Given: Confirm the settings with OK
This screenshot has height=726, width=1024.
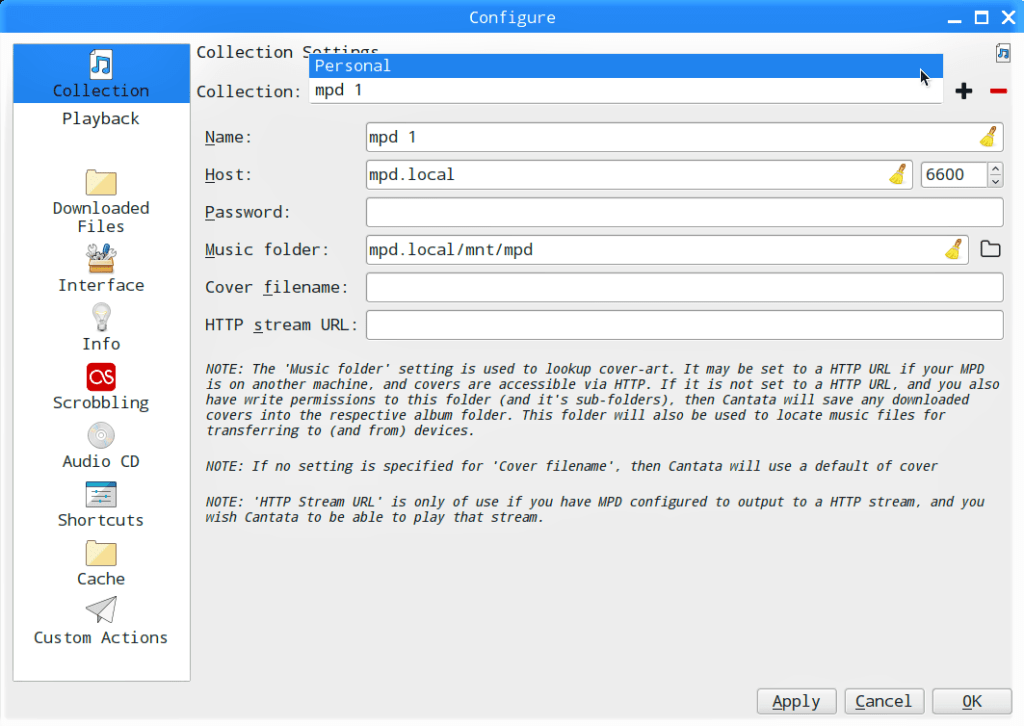Looking at the screenshot, I should click(972, 701).
